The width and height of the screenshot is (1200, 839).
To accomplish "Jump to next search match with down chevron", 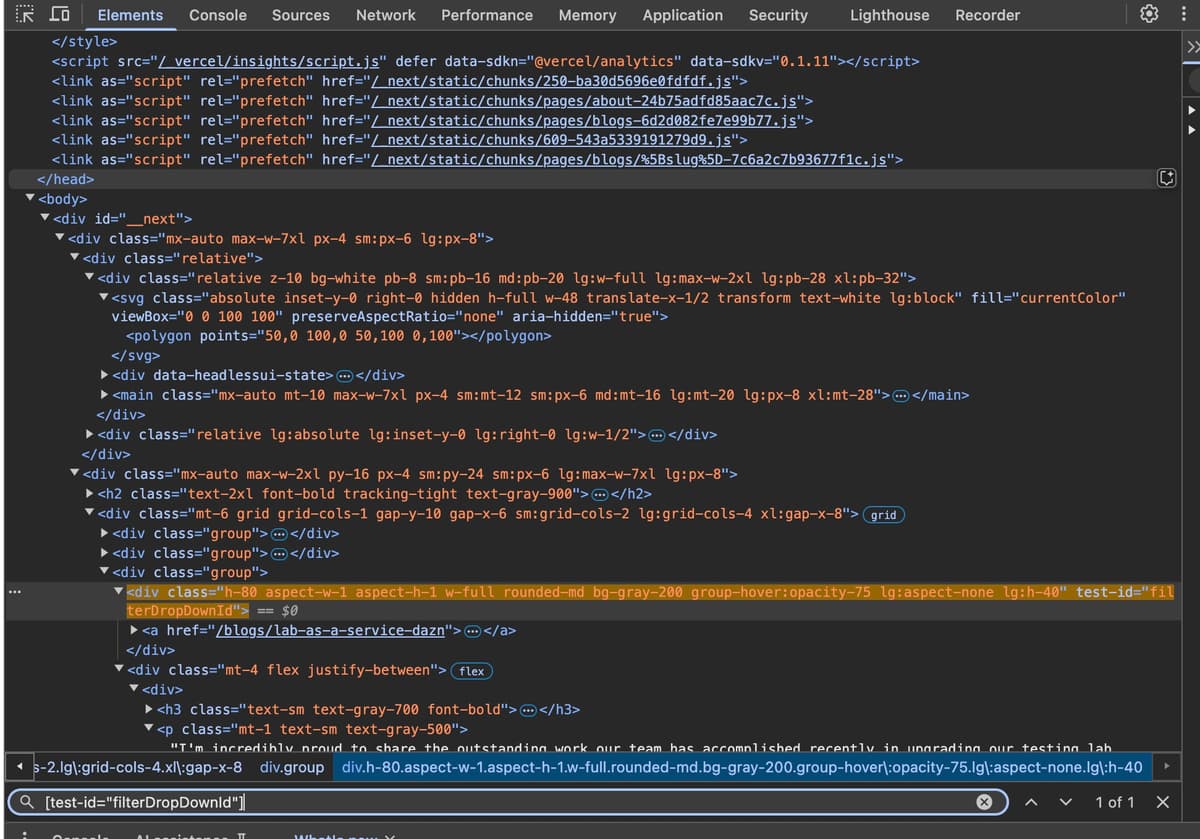I will 1063,801.
